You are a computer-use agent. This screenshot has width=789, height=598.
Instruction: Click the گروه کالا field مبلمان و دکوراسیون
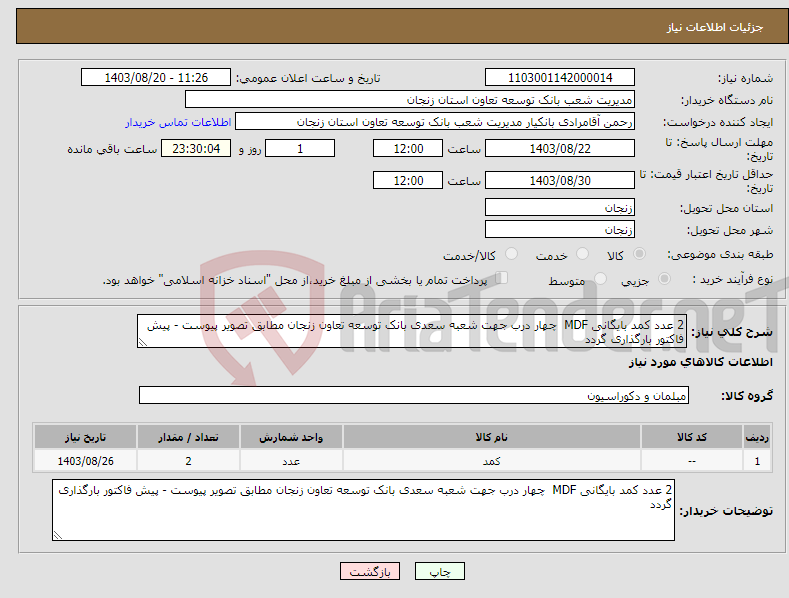[414, 396]
